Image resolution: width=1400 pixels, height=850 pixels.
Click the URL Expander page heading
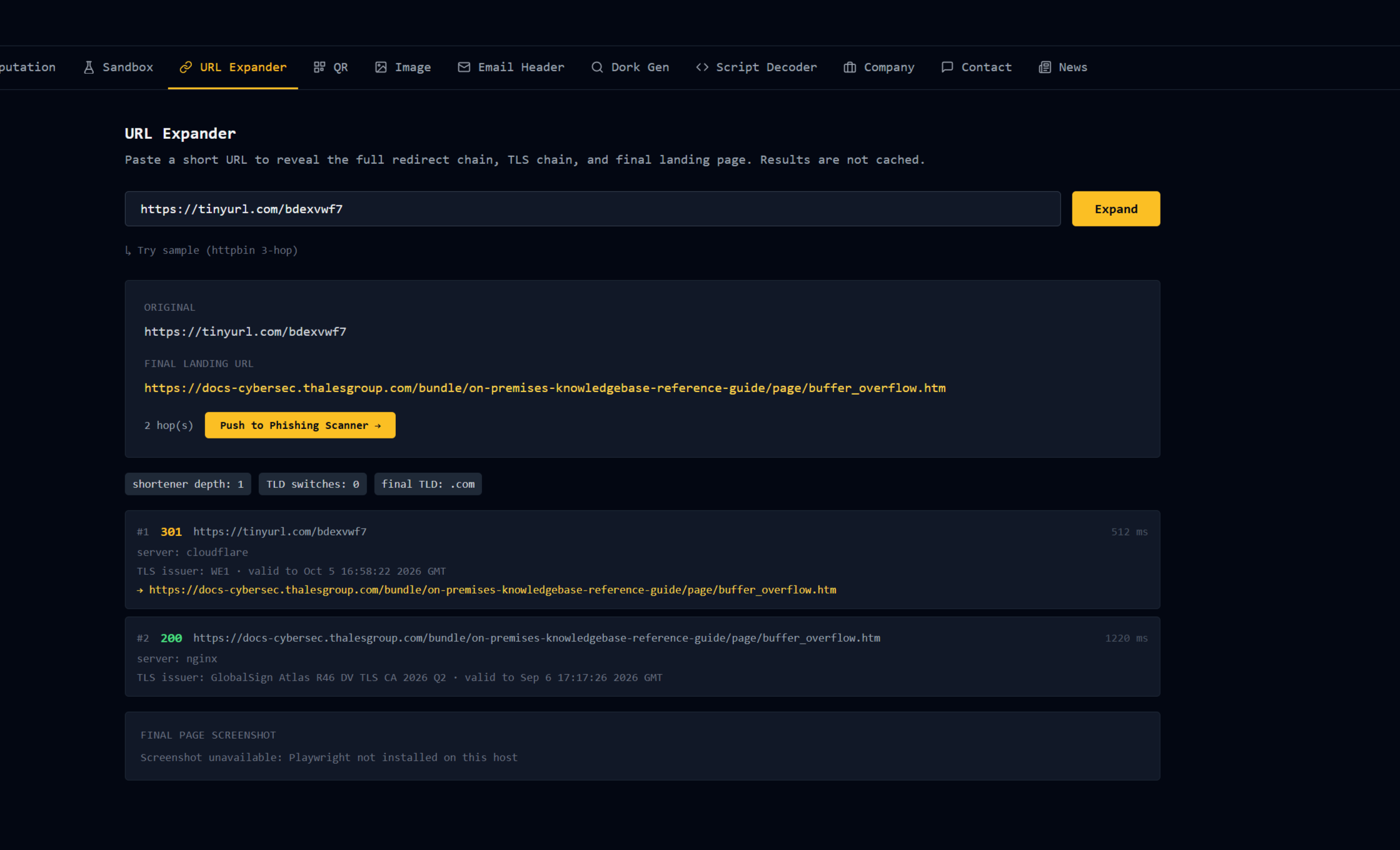click(x=180, y=133)
